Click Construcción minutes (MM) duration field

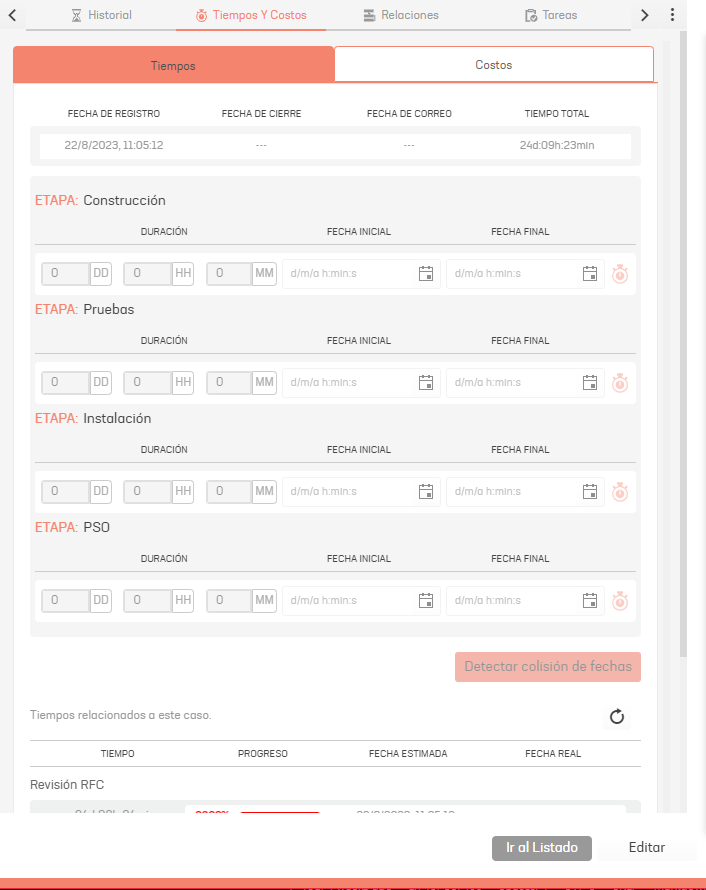pos(229,274)
